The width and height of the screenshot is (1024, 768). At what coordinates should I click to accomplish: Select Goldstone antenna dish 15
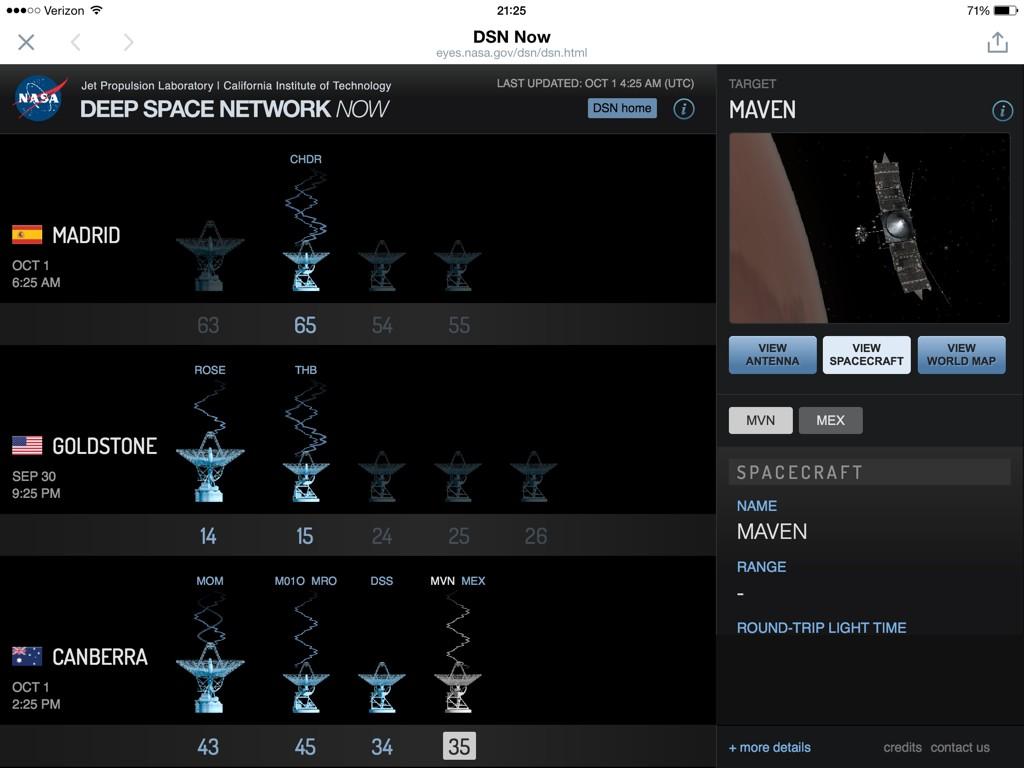click(x=306, y=478)
